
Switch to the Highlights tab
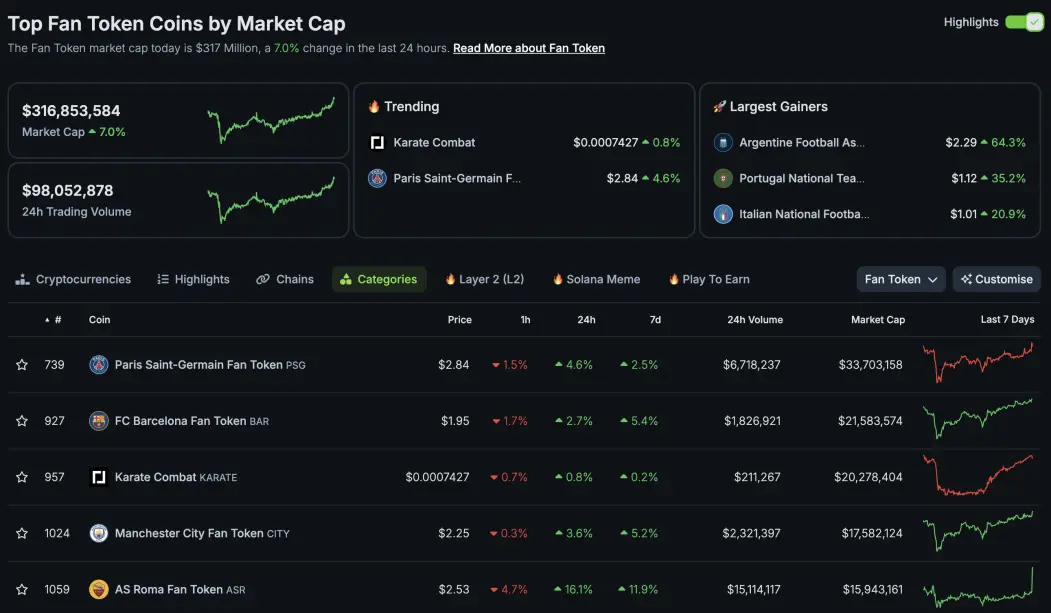pos(193,279)
